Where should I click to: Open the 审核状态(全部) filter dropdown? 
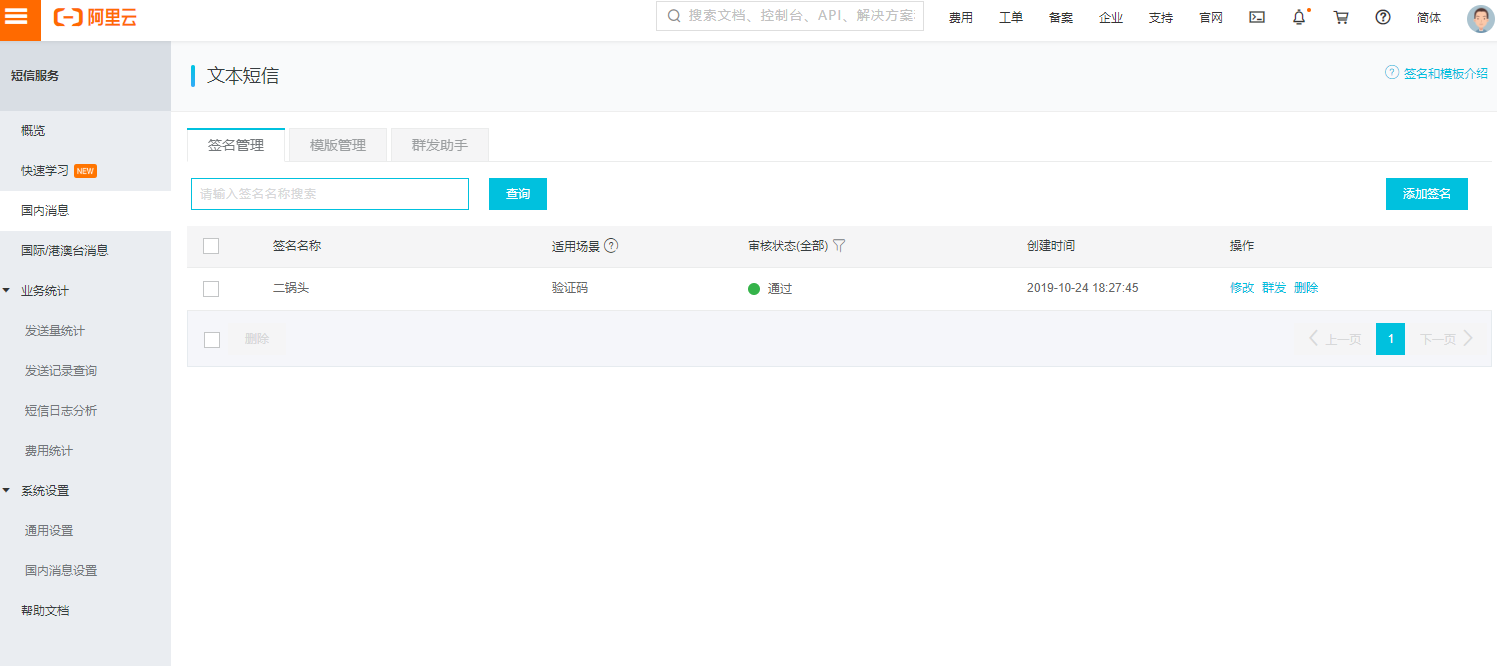(x=797, y=246)
